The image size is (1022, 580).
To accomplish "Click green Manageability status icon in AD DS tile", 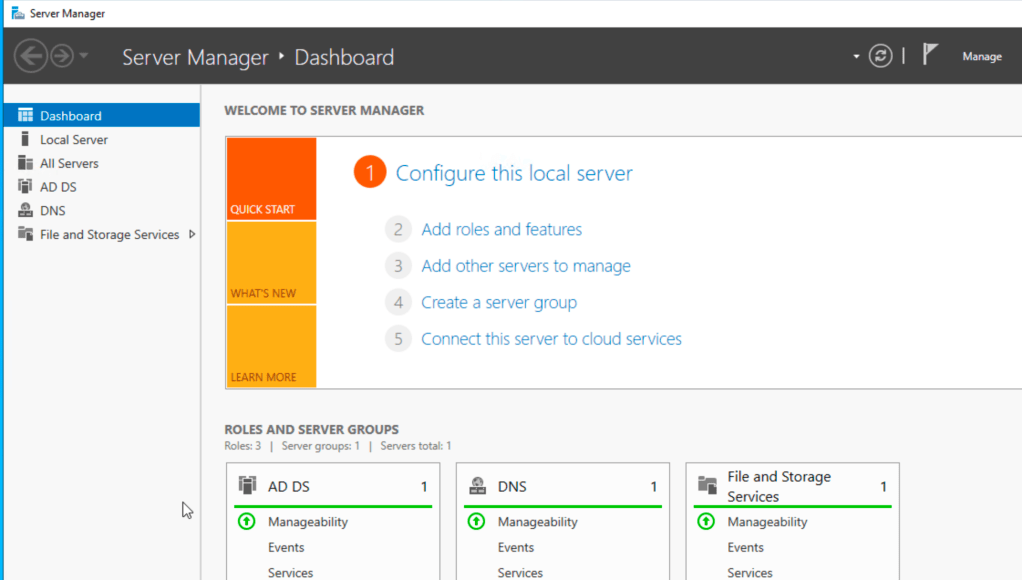I will point(246,521).
